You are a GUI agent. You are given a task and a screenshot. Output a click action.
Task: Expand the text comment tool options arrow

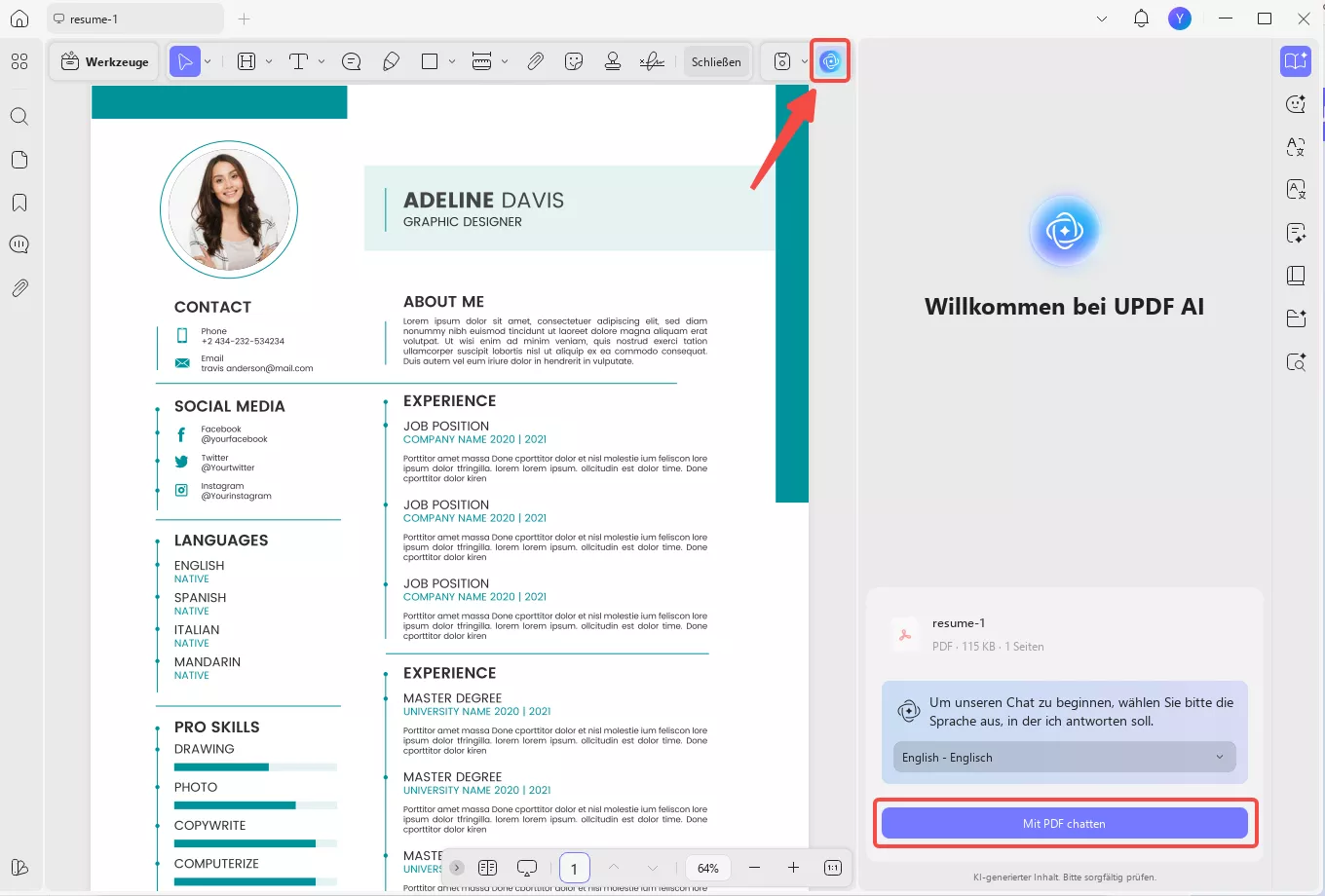coord(322,61)
